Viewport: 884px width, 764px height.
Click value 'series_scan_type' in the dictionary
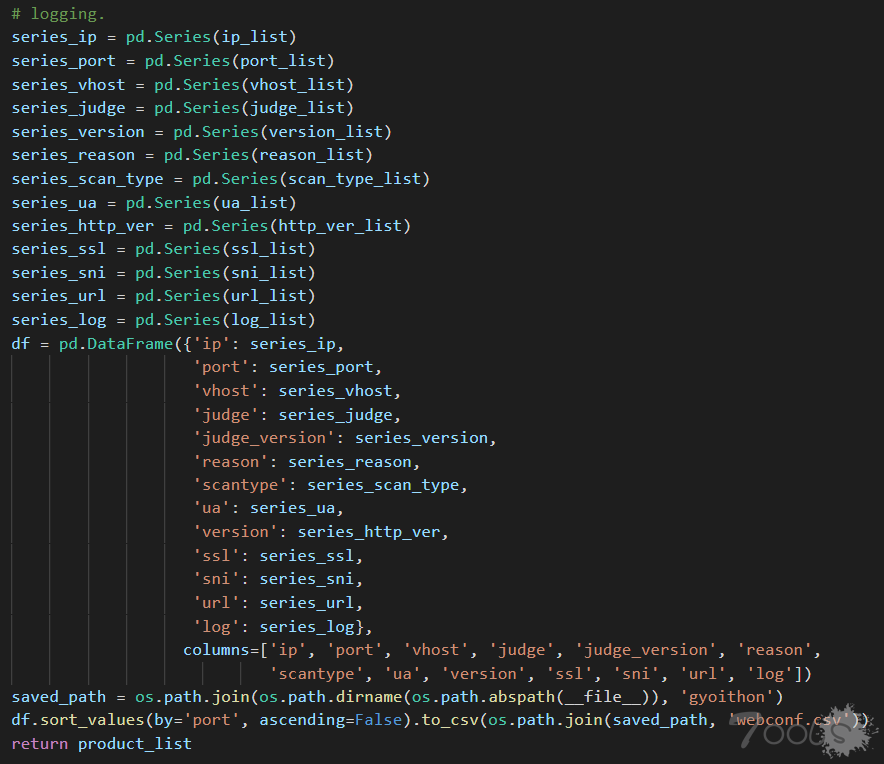(383, 485)
